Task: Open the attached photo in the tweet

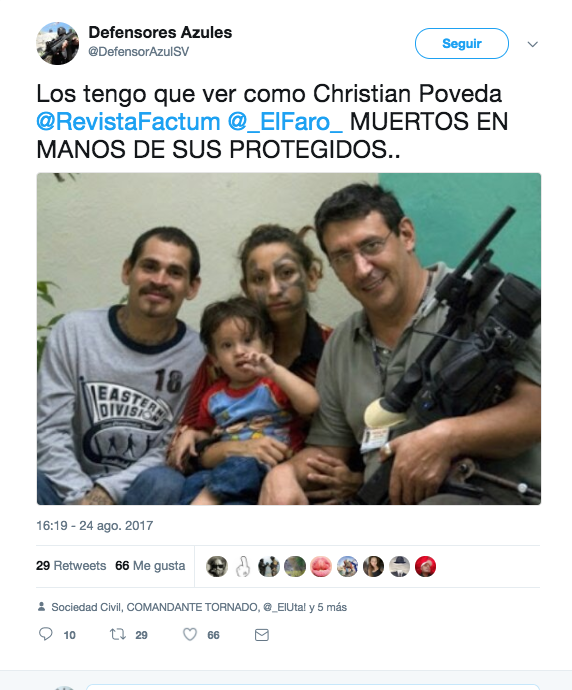Action: coord(289,338)
